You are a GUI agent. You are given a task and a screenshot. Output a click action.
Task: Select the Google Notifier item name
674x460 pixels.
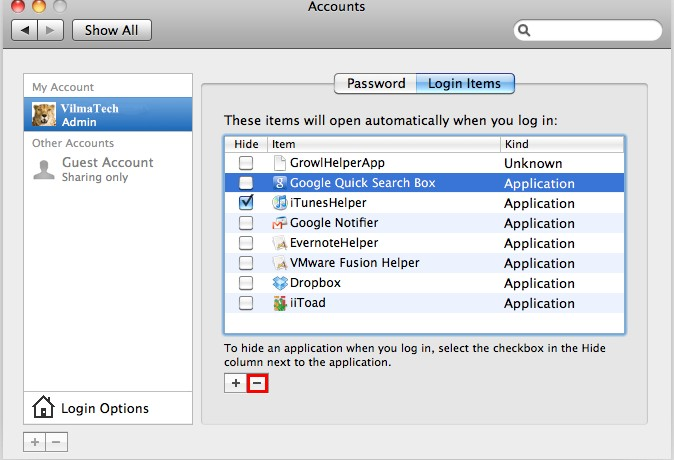[x=334, y=223]
